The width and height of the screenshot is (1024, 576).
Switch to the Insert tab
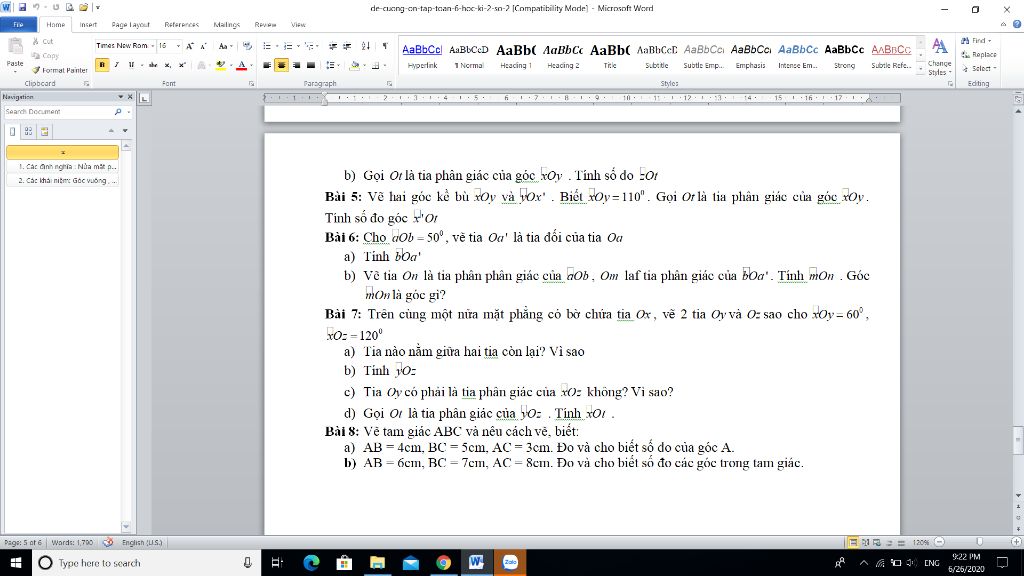pyautogui.click(x=88, y=24)
